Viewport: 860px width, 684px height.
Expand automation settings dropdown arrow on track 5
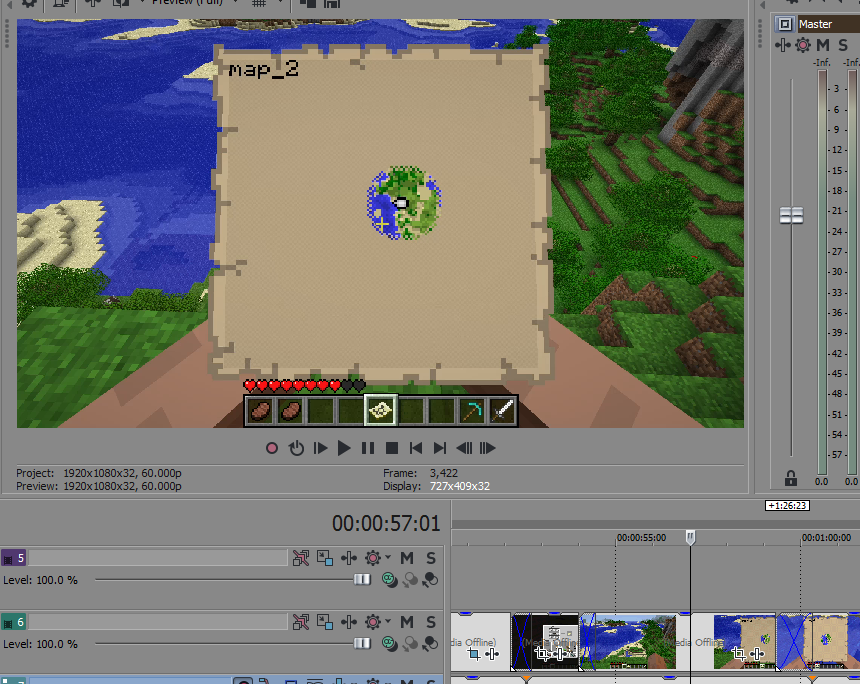[x=388, y=557]
